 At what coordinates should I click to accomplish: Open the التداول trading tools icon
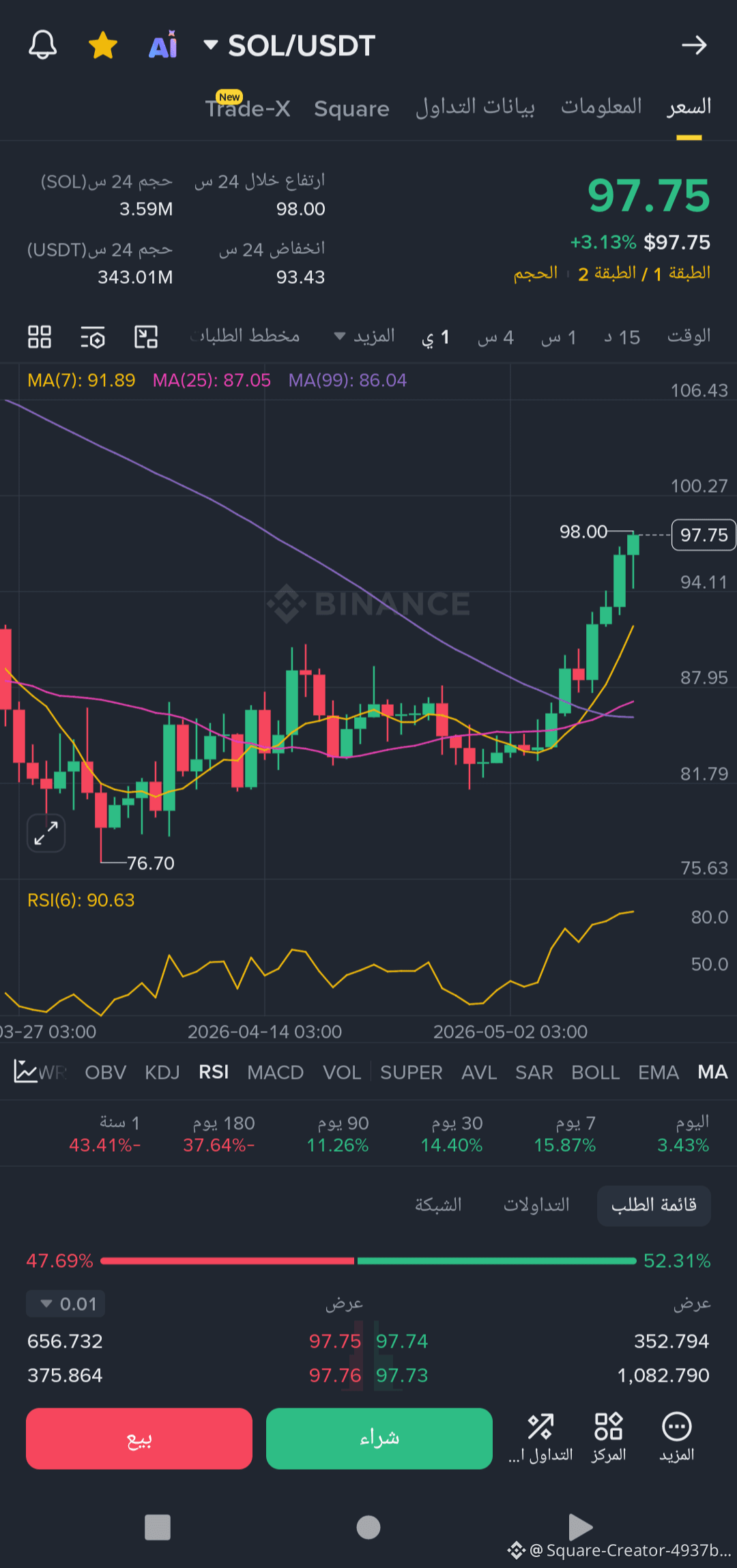coord(540,1437)
